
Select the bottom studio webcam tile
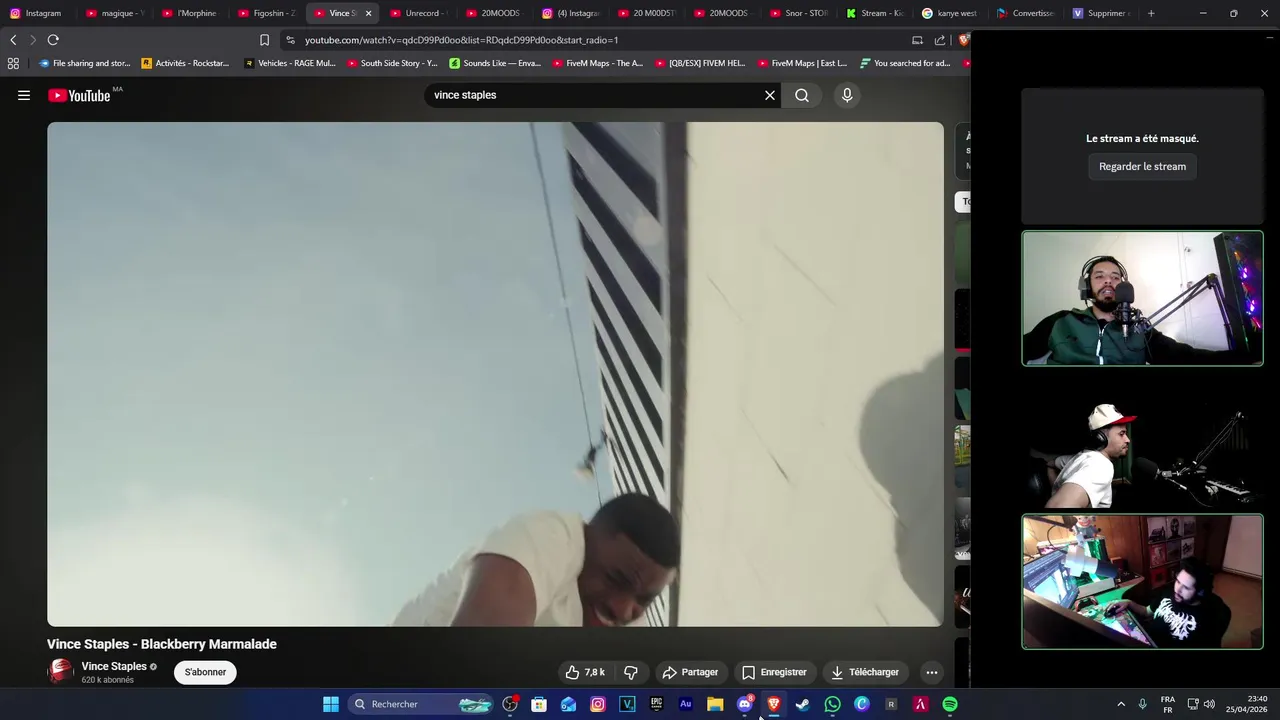1142,582
